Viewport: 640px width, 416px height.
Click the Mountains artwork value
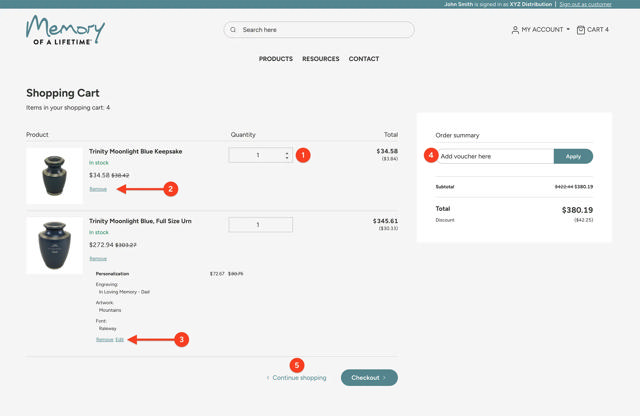point(110,310)
